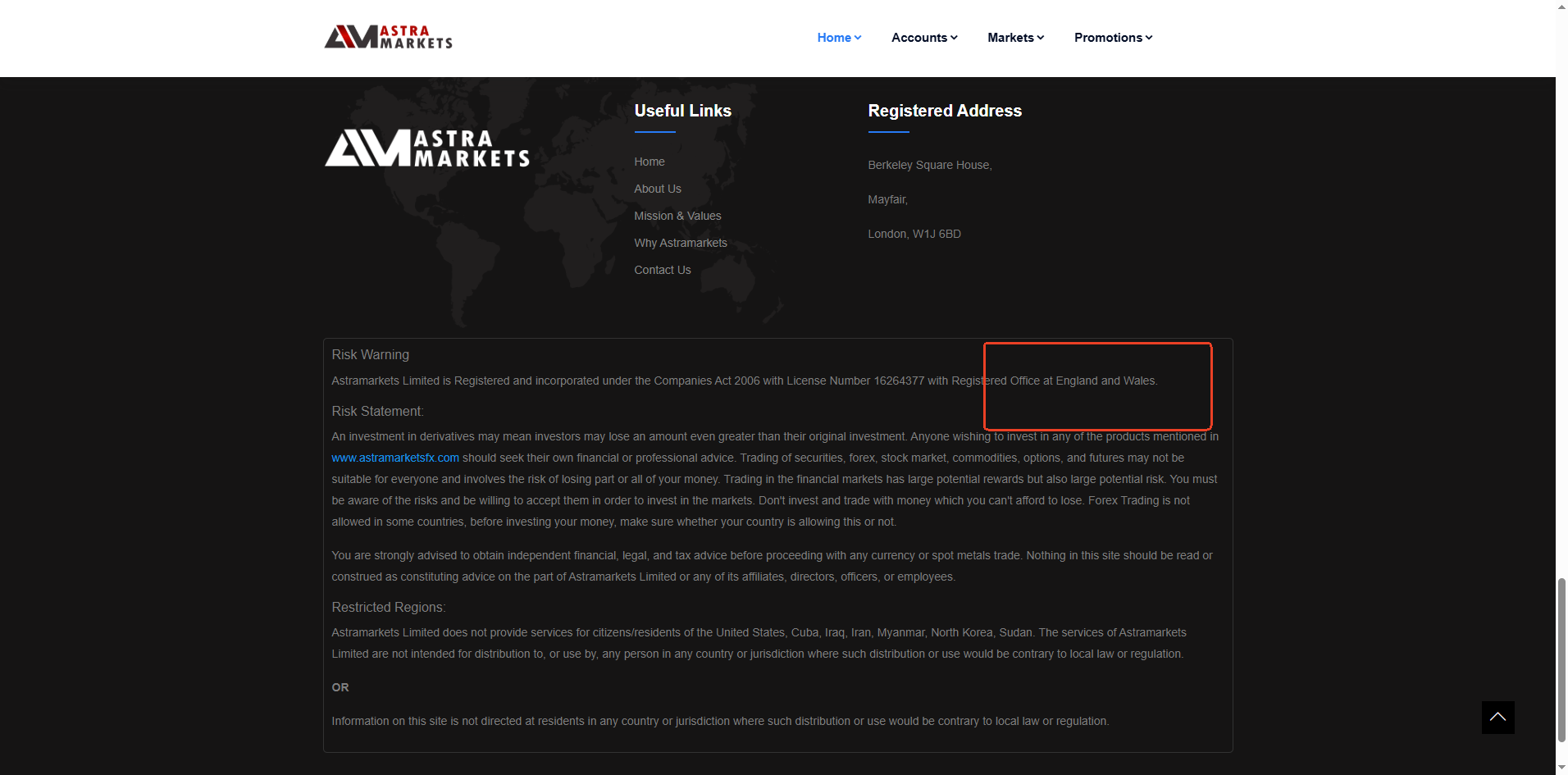Click the scrollbar down arrow
The height and width of the screenshot is (775, 1568).
pos(1561,768)
